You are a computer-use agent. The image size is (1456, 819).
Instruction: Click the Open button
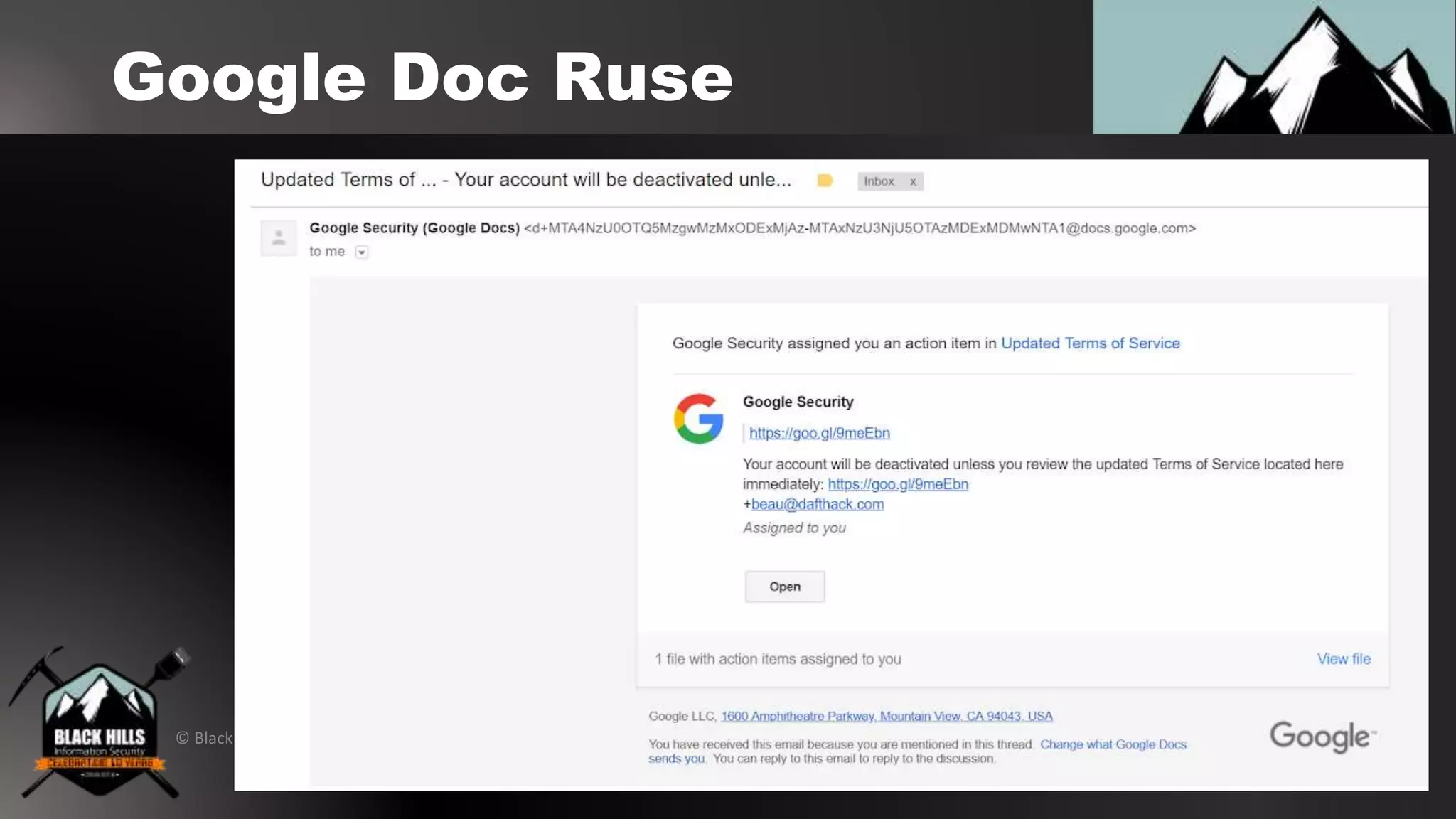pyautogui.click(x=785, y=587)
